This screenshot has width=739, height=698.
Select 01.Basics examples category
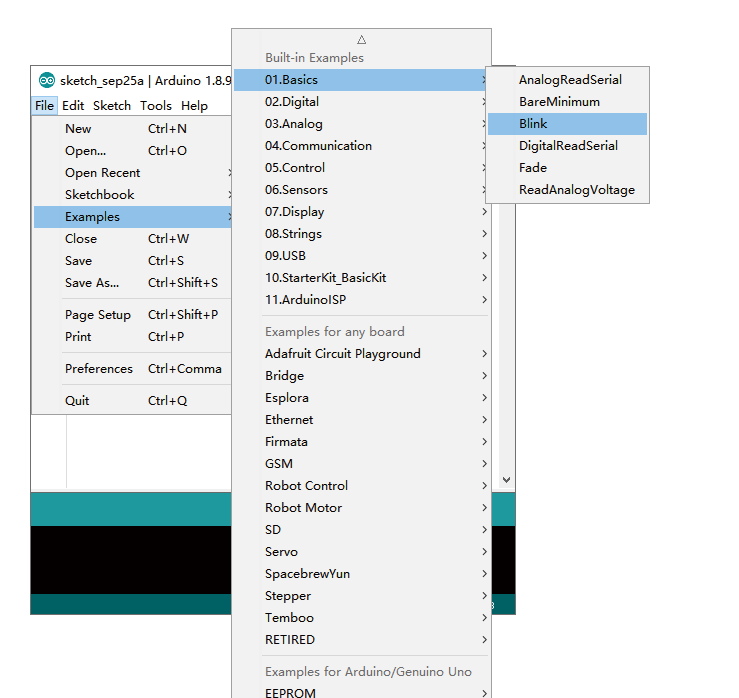(x=361, y=80)
